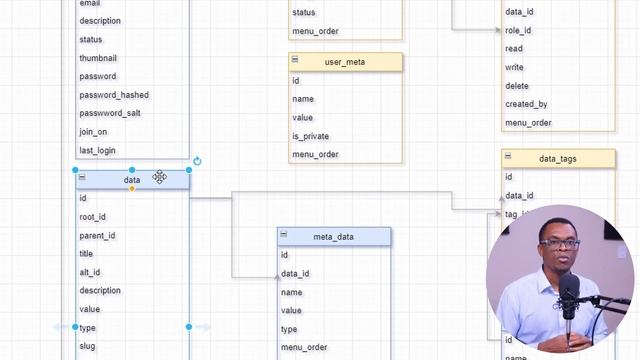Select the read permission field
The height and width of the screenshot is (360, 640).
click(x=558, y=49)
